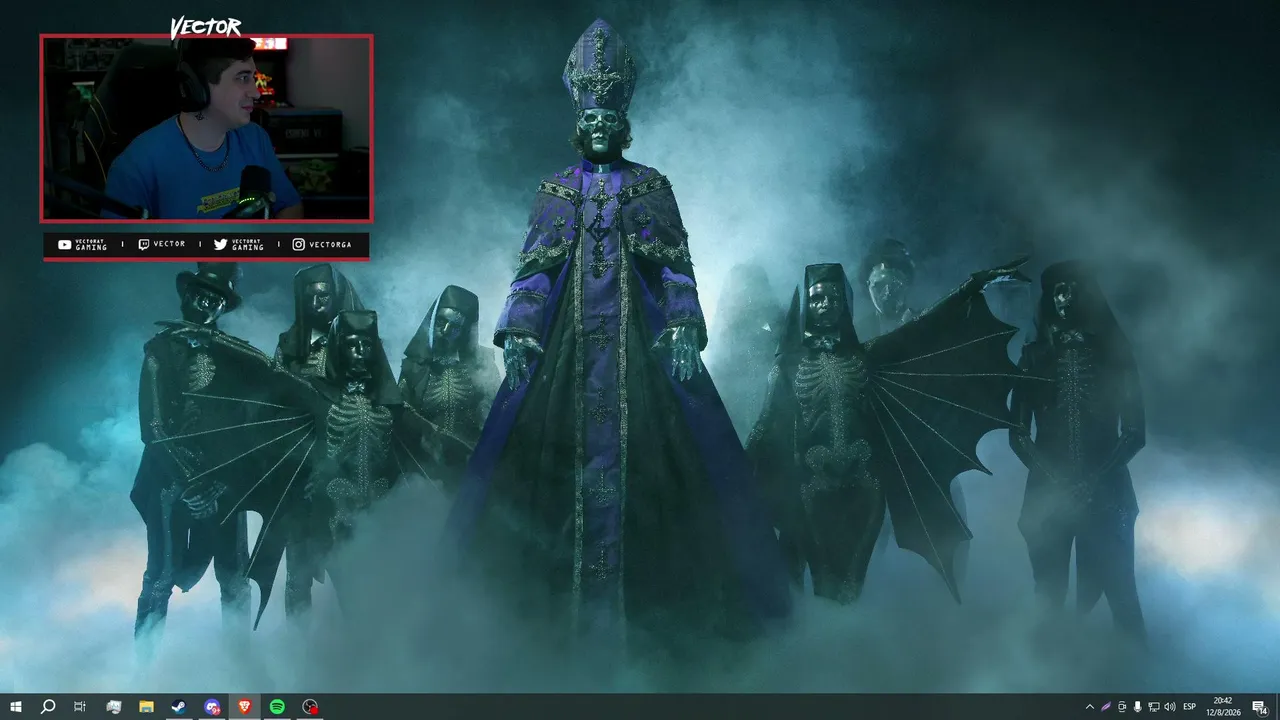Open the Windows Start menu

[x=16, y=707]
